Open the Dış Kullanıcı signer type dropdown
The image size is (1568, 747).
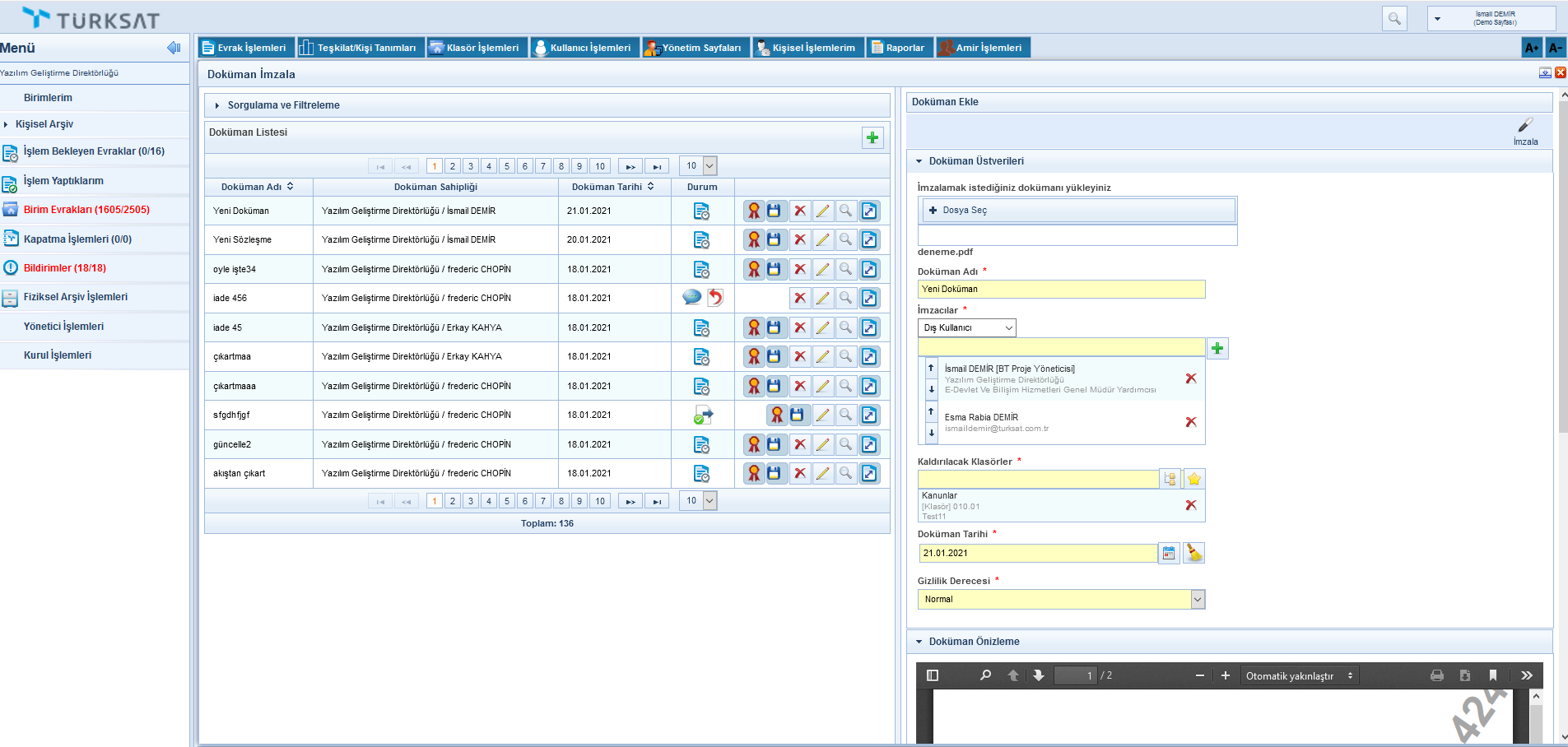pos(967,327)
